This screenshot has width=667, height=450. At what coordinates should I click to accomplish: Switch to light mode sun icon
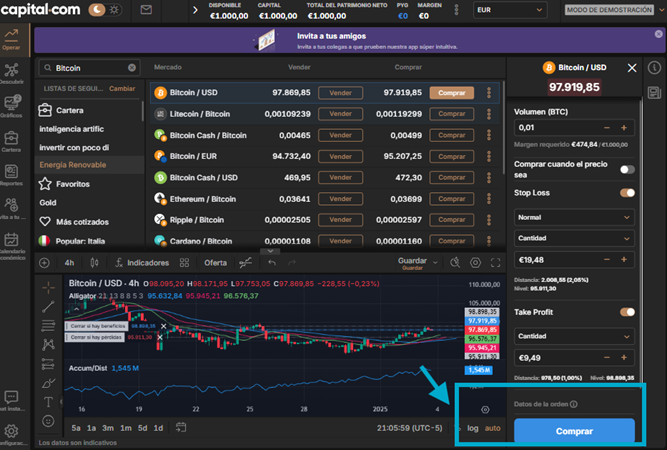[114, 9]
